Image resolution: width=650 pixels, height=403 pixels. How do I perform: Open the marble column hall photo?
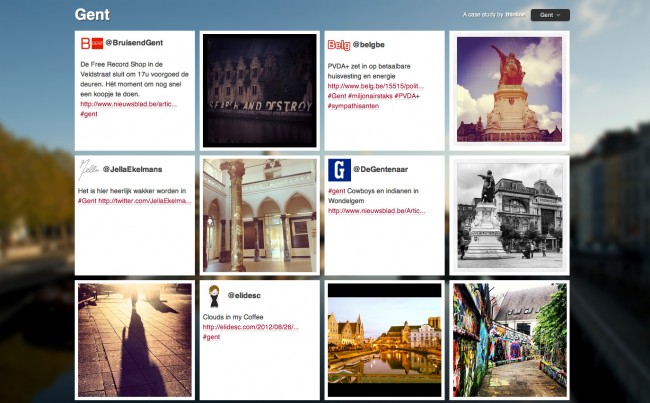click(260, 215)
